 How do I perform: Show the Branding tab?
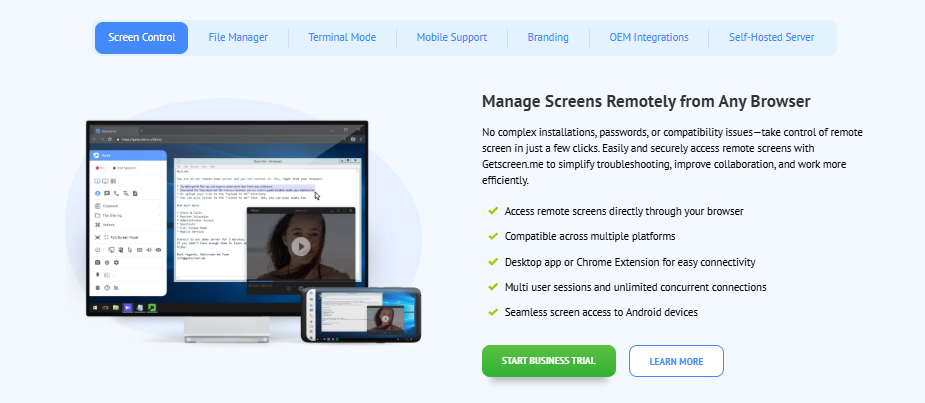548,38
